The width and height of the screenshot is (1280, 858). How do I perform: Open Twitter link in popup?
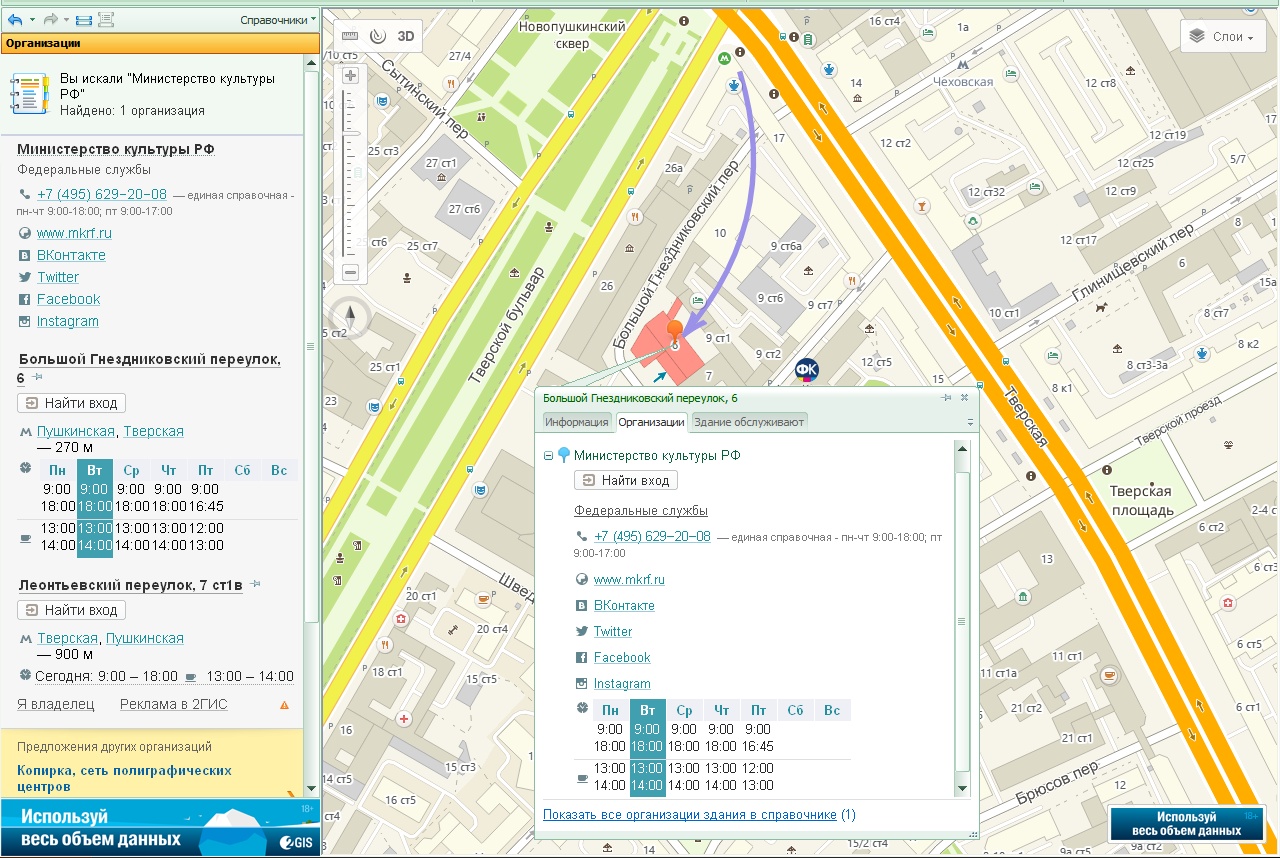point(613,632)
